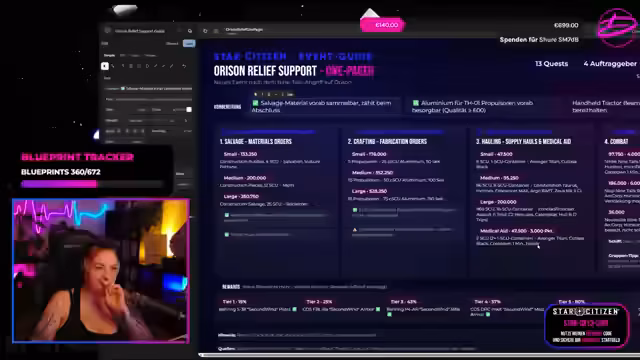
Task: Click the refresh icon beside the page address
Action: 205,31
